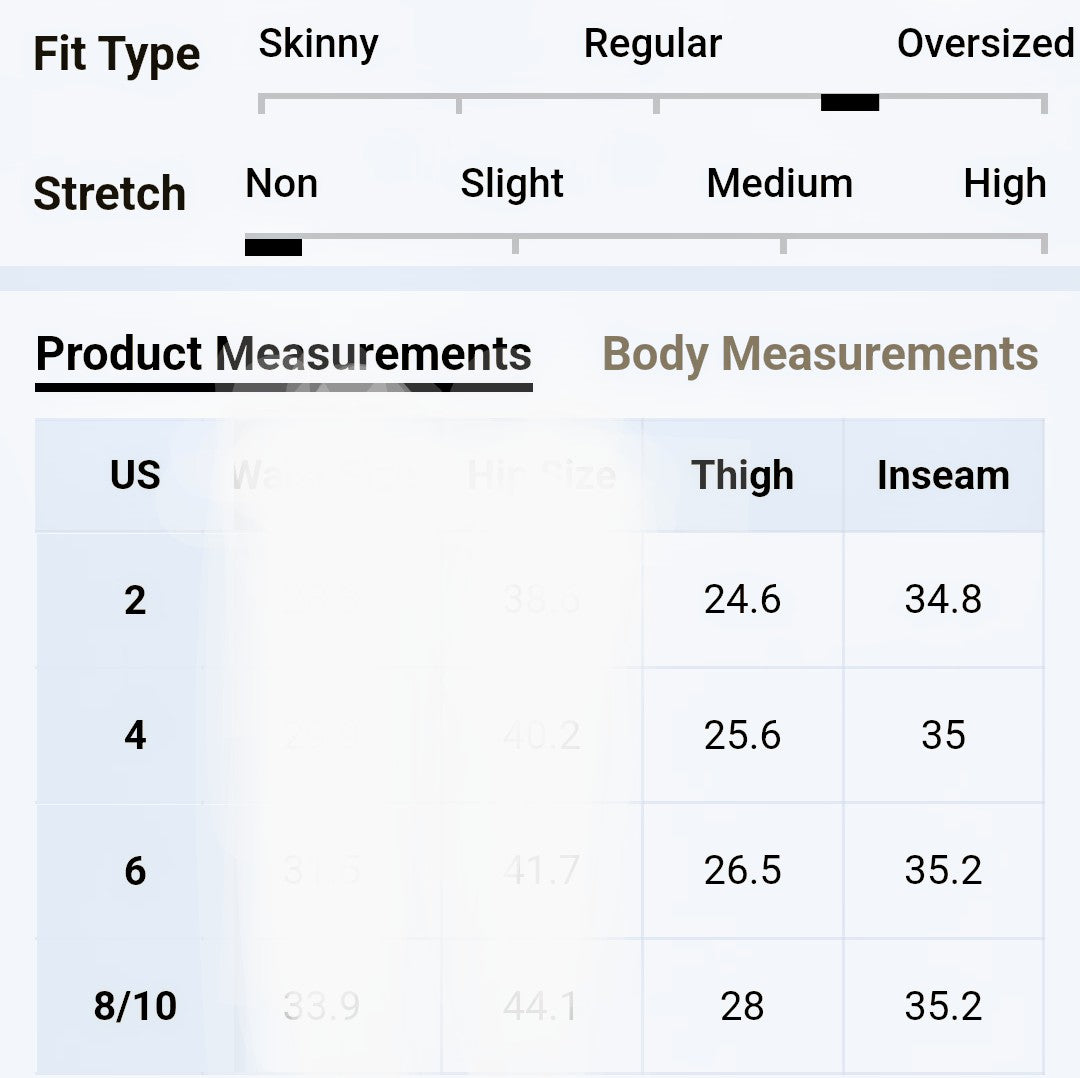Click the Non stretch label

(281, 183)
